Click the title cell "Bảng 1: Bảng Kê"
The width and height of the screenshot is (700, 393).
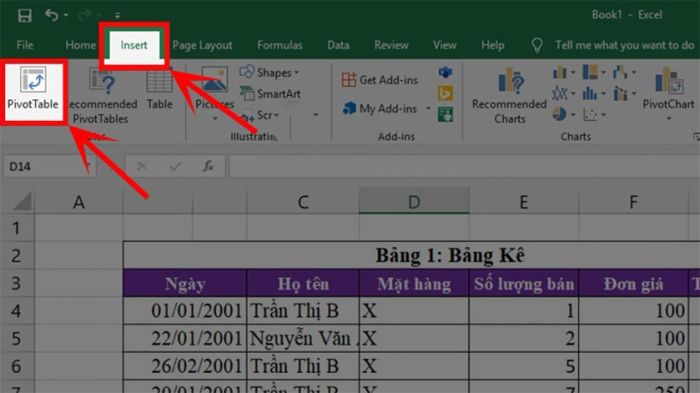pyautogui.click(x=450, y=255)
